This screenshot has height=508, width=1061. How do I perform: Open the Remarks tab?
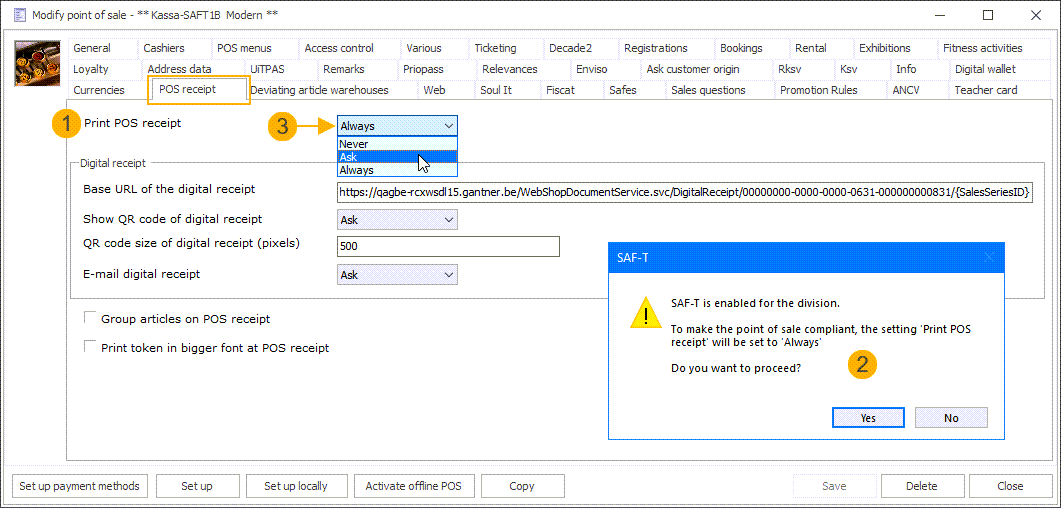356,69
